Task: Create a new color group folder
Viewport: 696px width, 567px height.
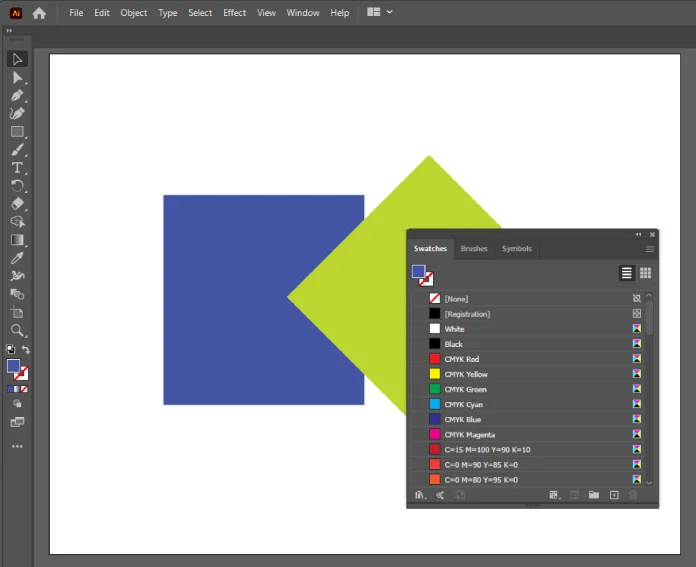Action: (593, 495)
